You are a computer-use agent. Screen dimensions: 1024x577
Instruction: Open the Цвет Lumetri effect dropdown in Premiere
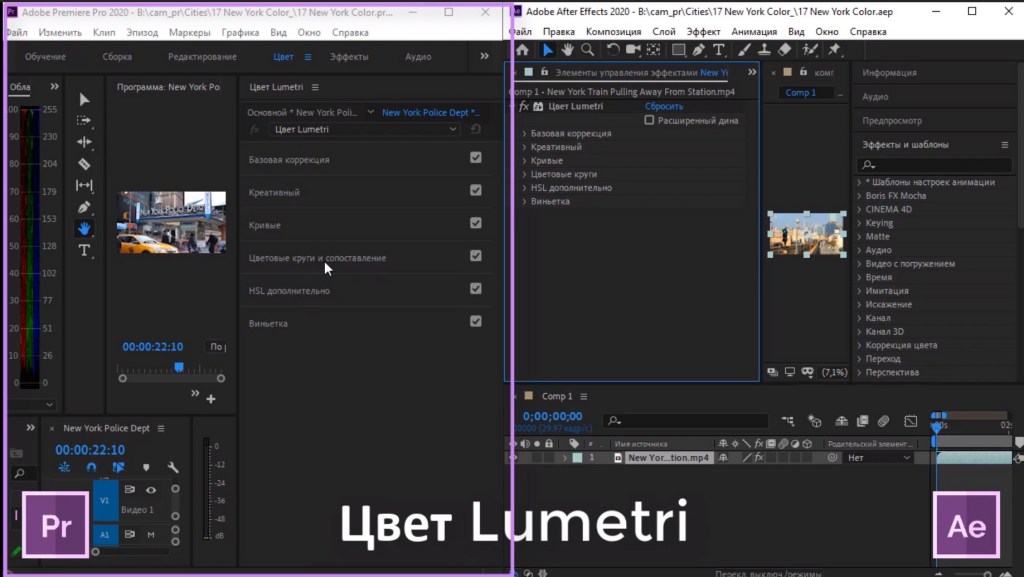tap(365, 129)
